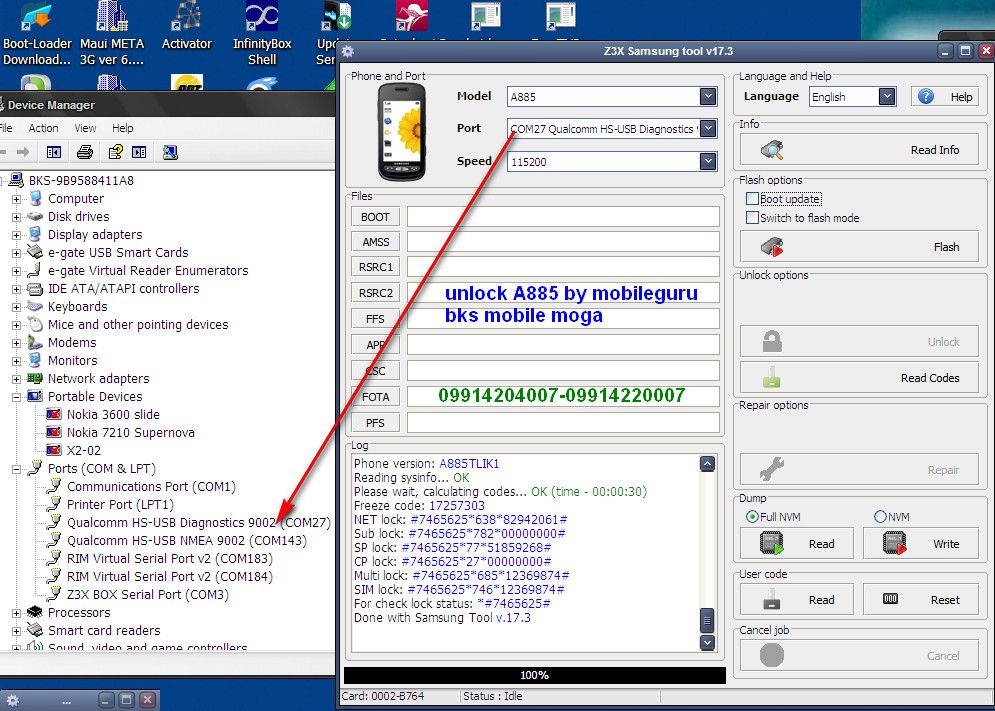Click the Device Manager print toolbar icon
Image resolution: width=995 pixels, height=711 pixels.
coord(84,152)
